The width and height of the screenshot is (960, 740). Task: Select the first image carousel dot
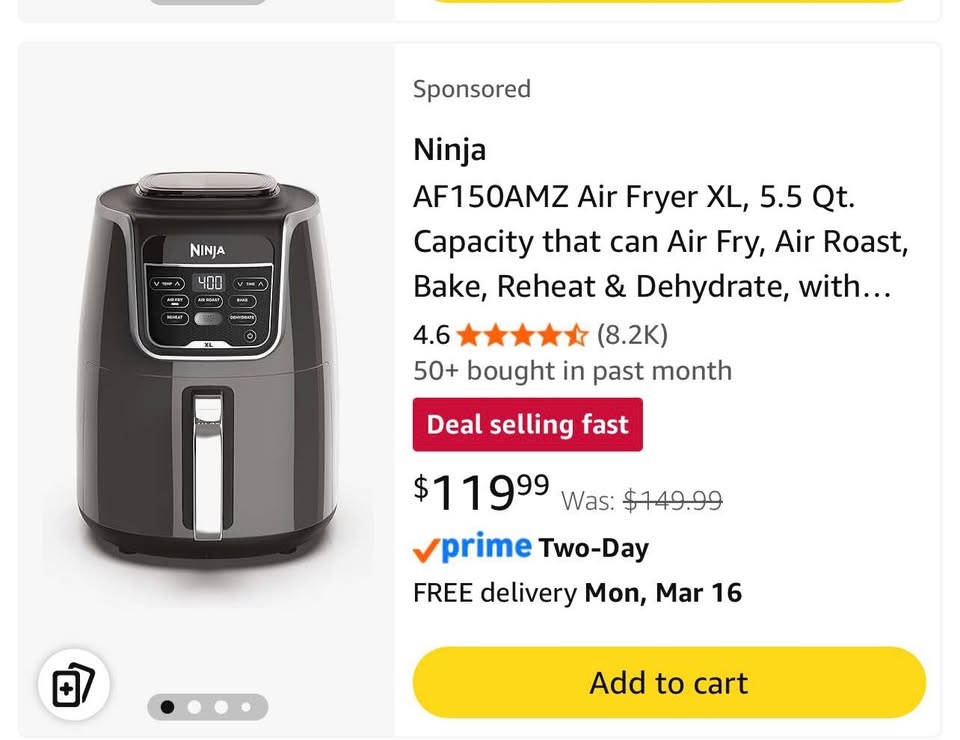pyautogui.click(x=168, y=707)
